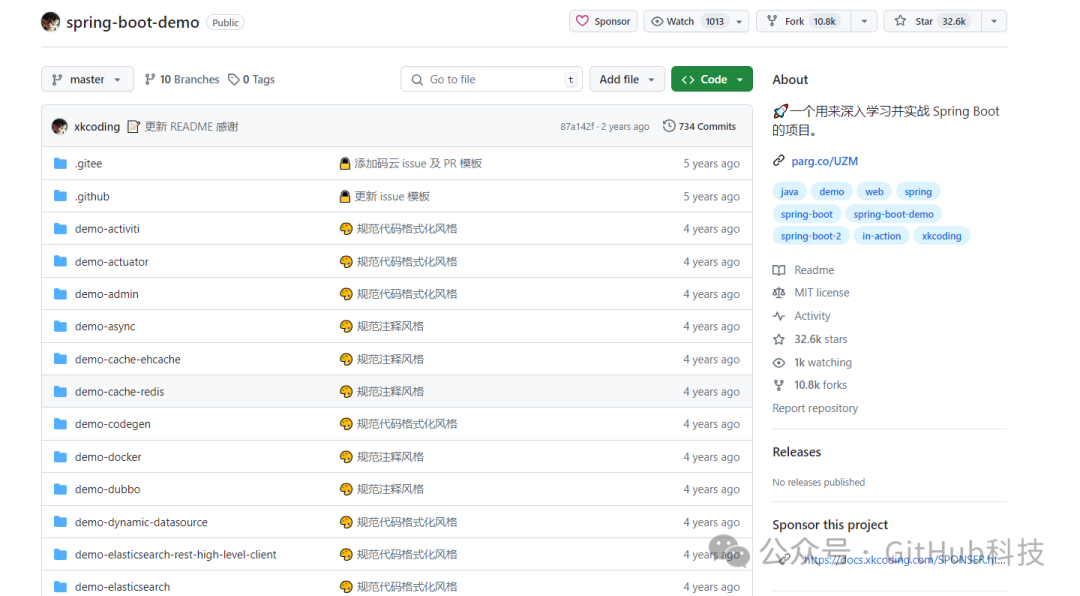This screenshot has width=1080, height=596.
Task: View the 10.8k forks link
Action: tap(820, 385)
